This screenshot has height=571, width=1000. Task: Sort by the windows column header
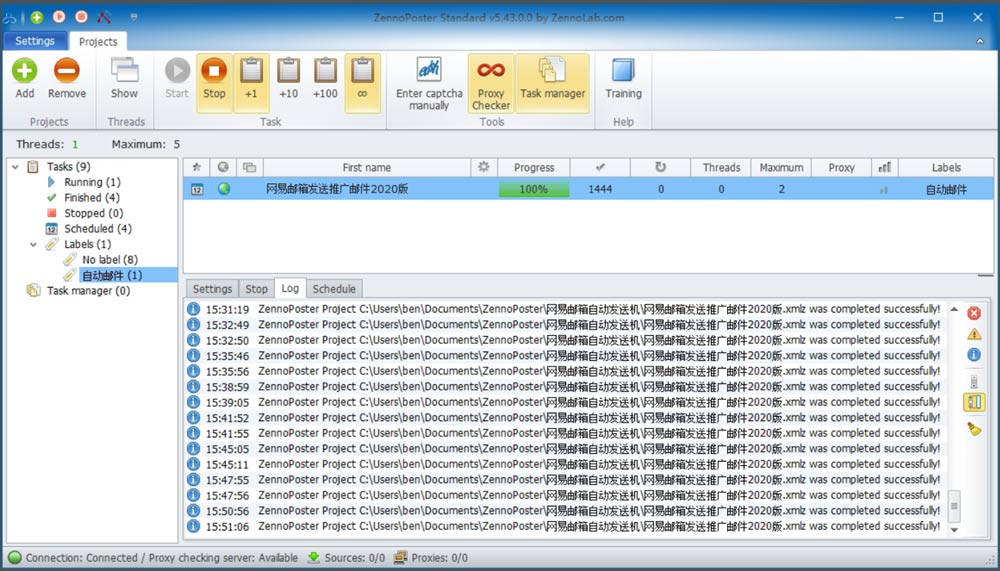[249, 167]
